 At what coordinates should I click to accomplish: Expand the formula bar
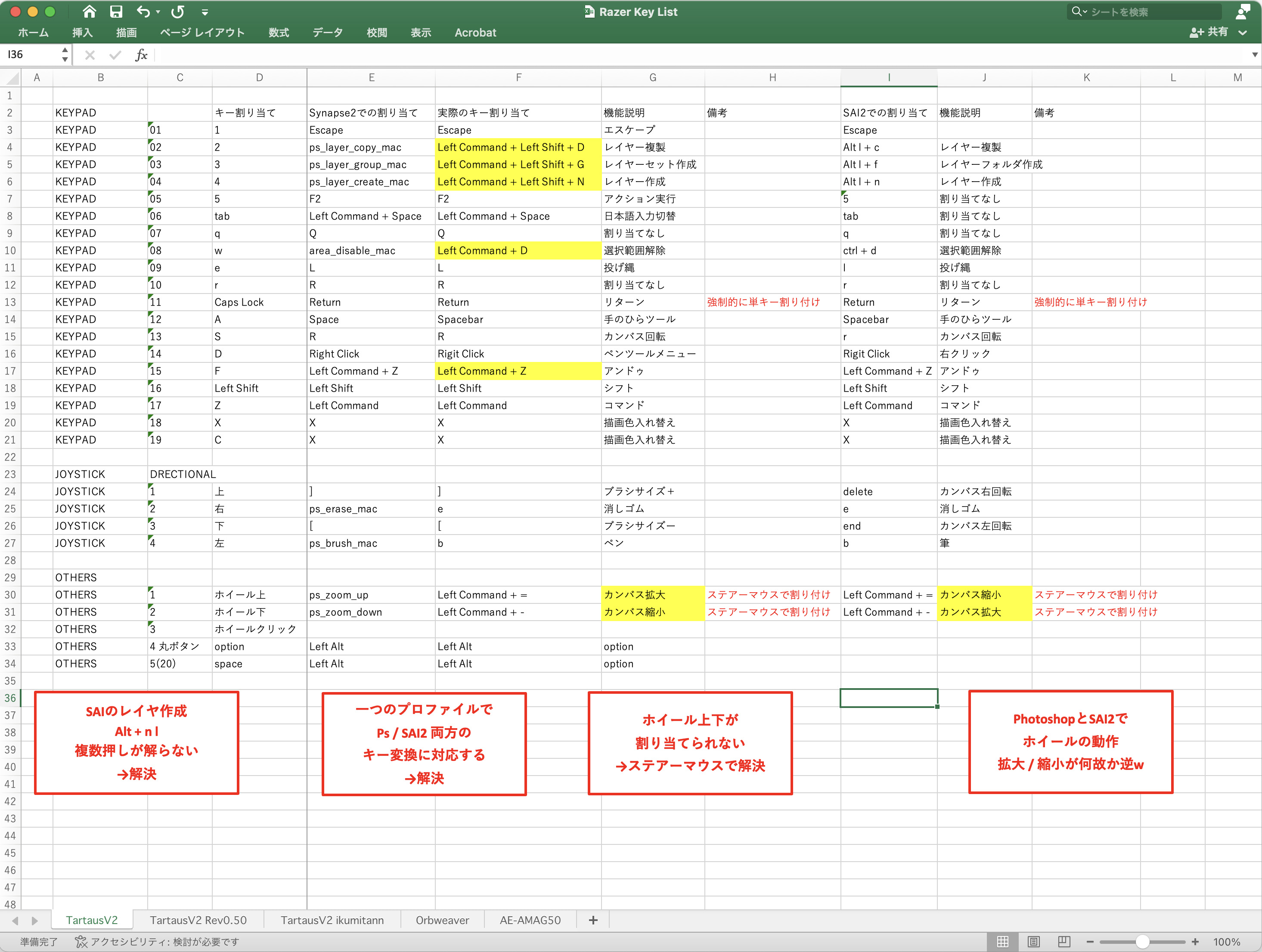point(1255,55)
